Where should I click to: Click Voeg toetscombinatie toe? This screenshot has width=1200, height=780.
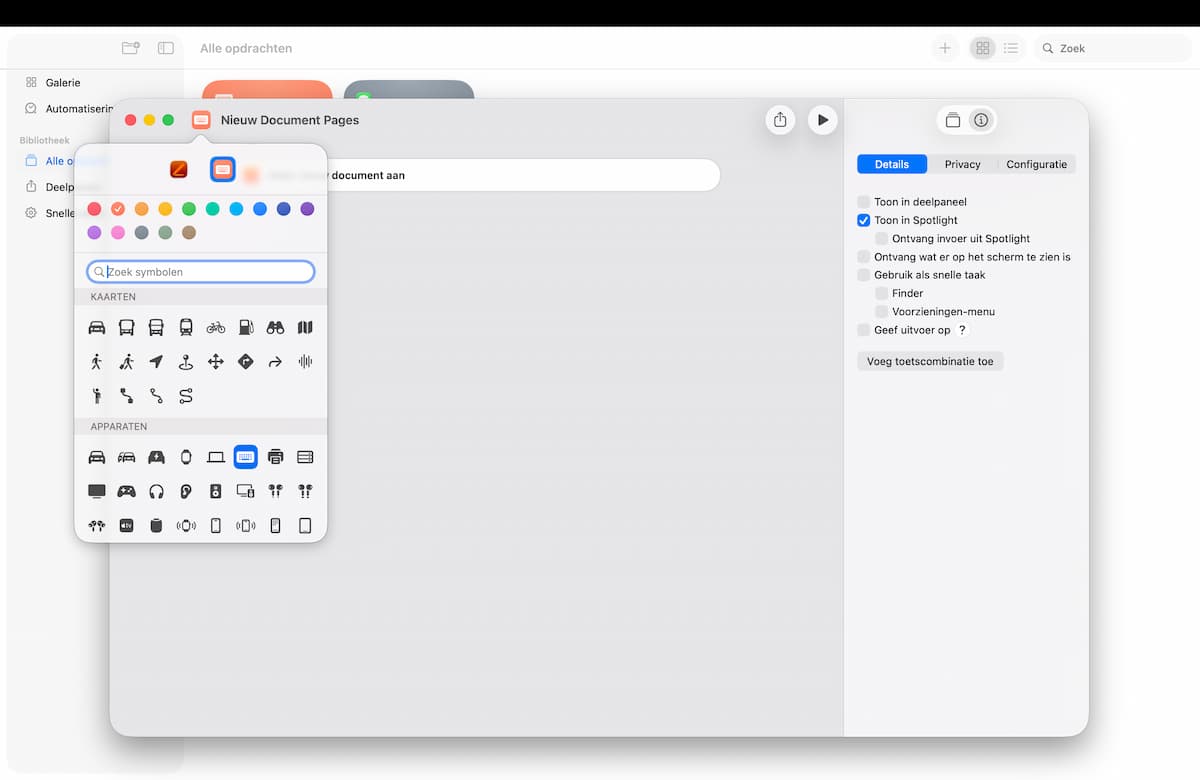click(x=930, y=361)
